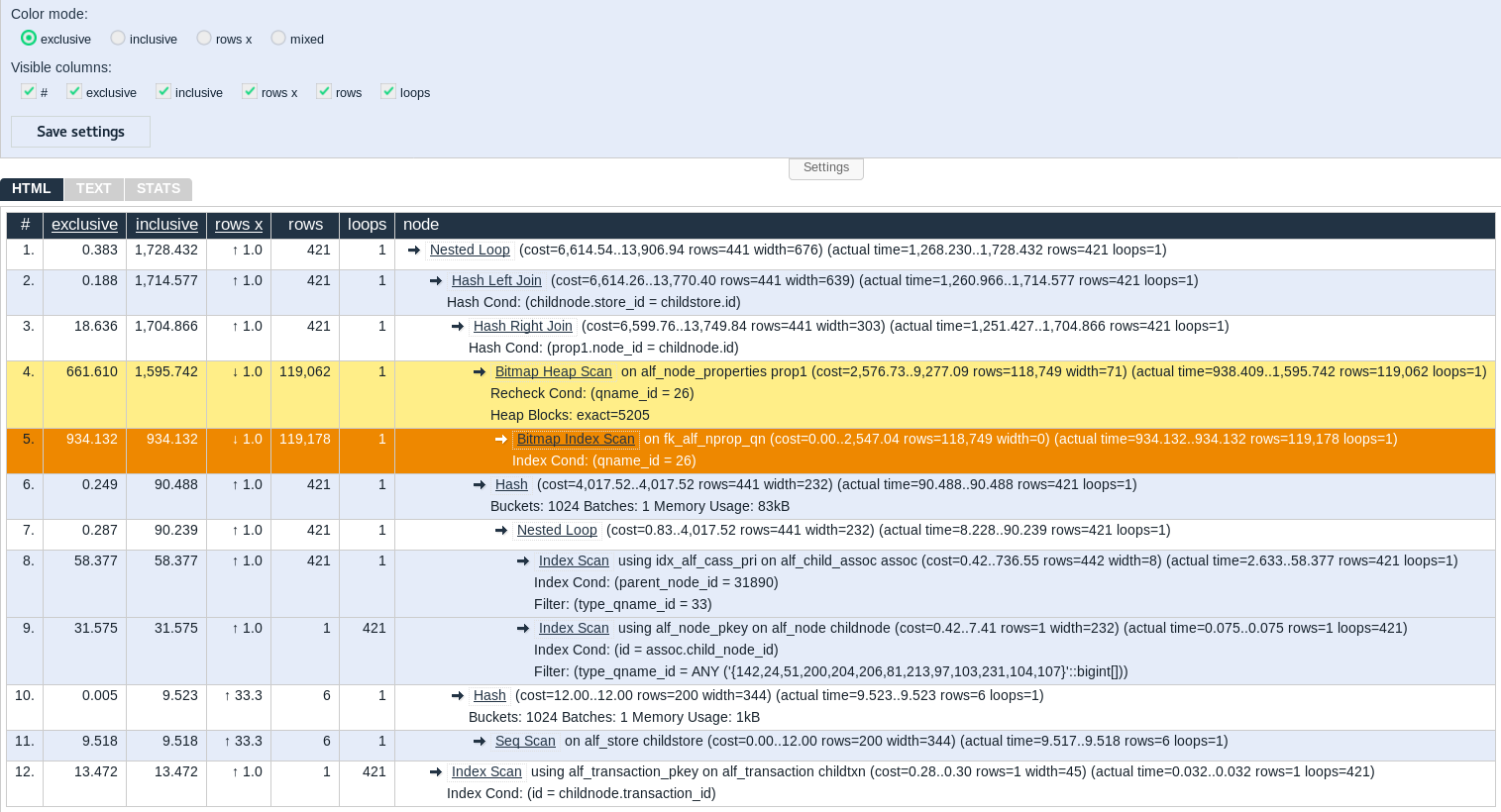Click the arrow beside Seq Scan
The height and width of the screenshot is (812, 1501).
point(480,742)
